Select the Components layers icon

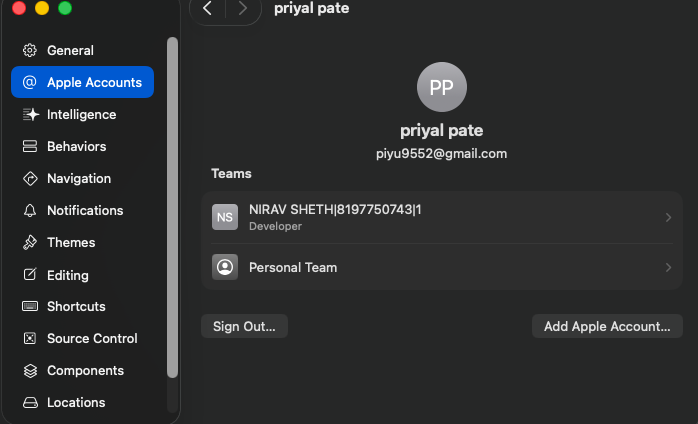(30, 371)
